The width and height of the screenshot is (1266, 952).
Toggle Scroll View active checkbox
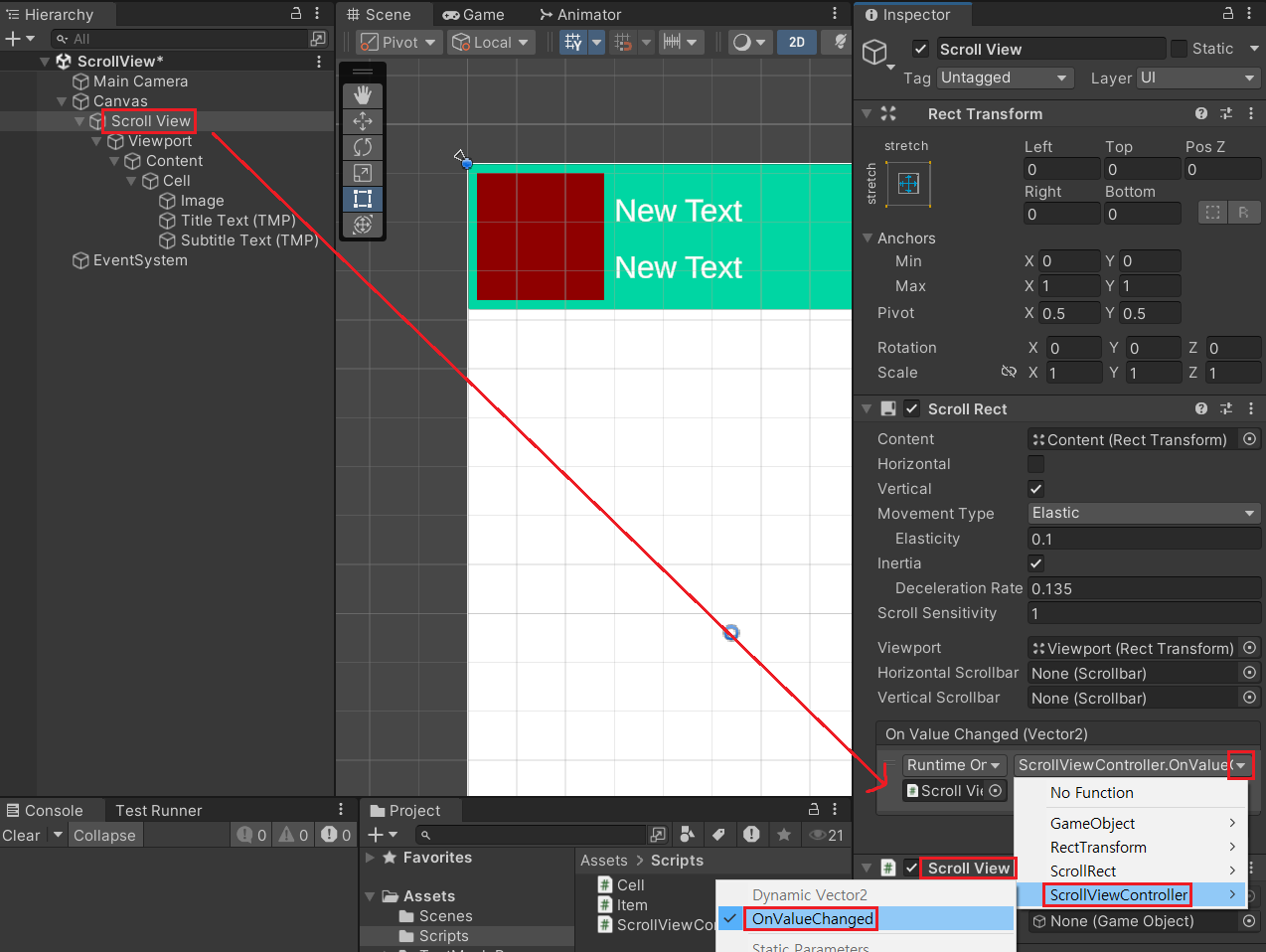click(921, 49)
